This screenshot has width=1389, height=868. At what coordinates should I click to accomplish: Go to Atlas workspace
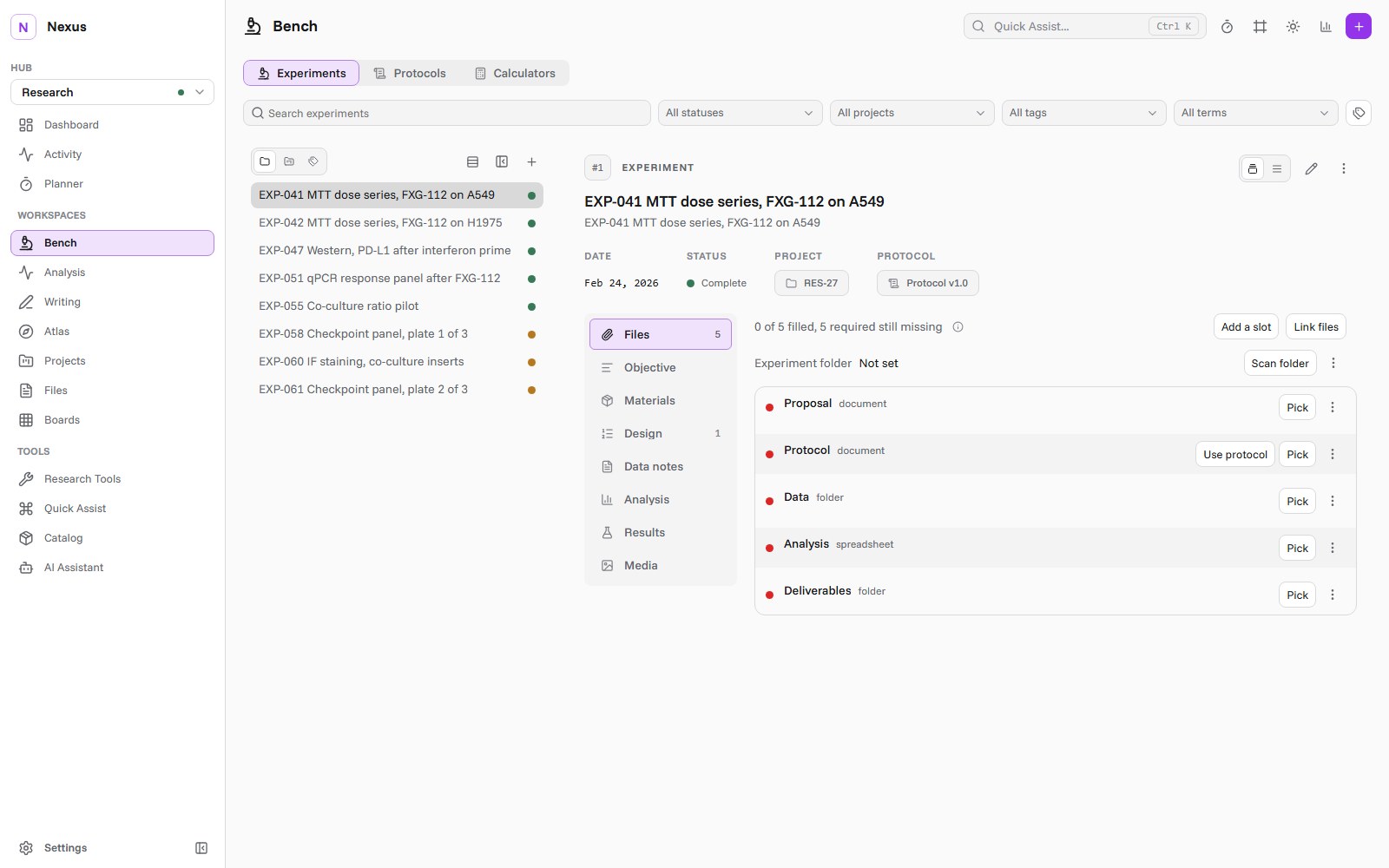[113, 332]
